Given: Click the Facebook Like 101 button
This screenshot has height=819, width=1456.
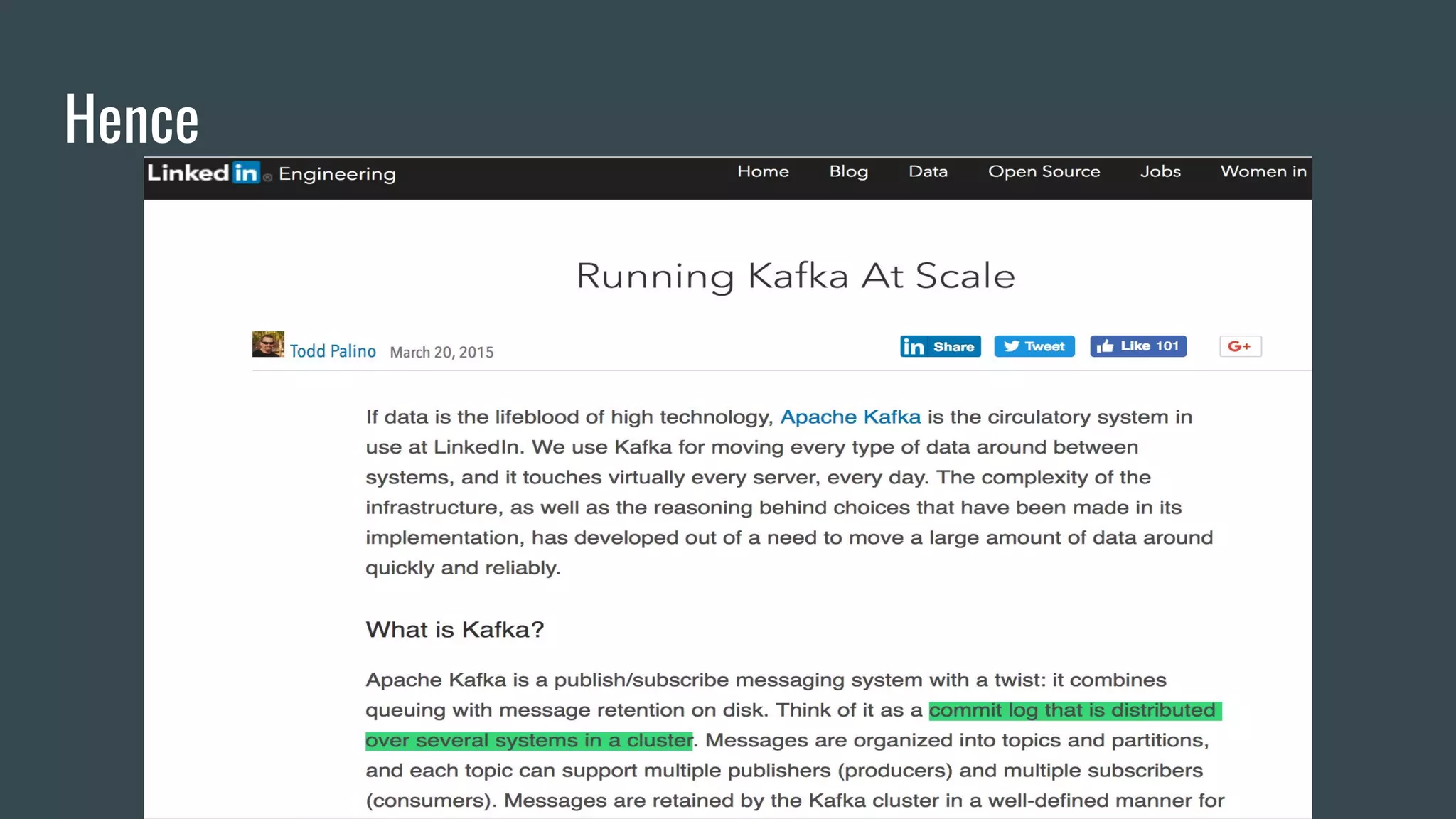Looking at the screenshot, I should coord(1137,346).
